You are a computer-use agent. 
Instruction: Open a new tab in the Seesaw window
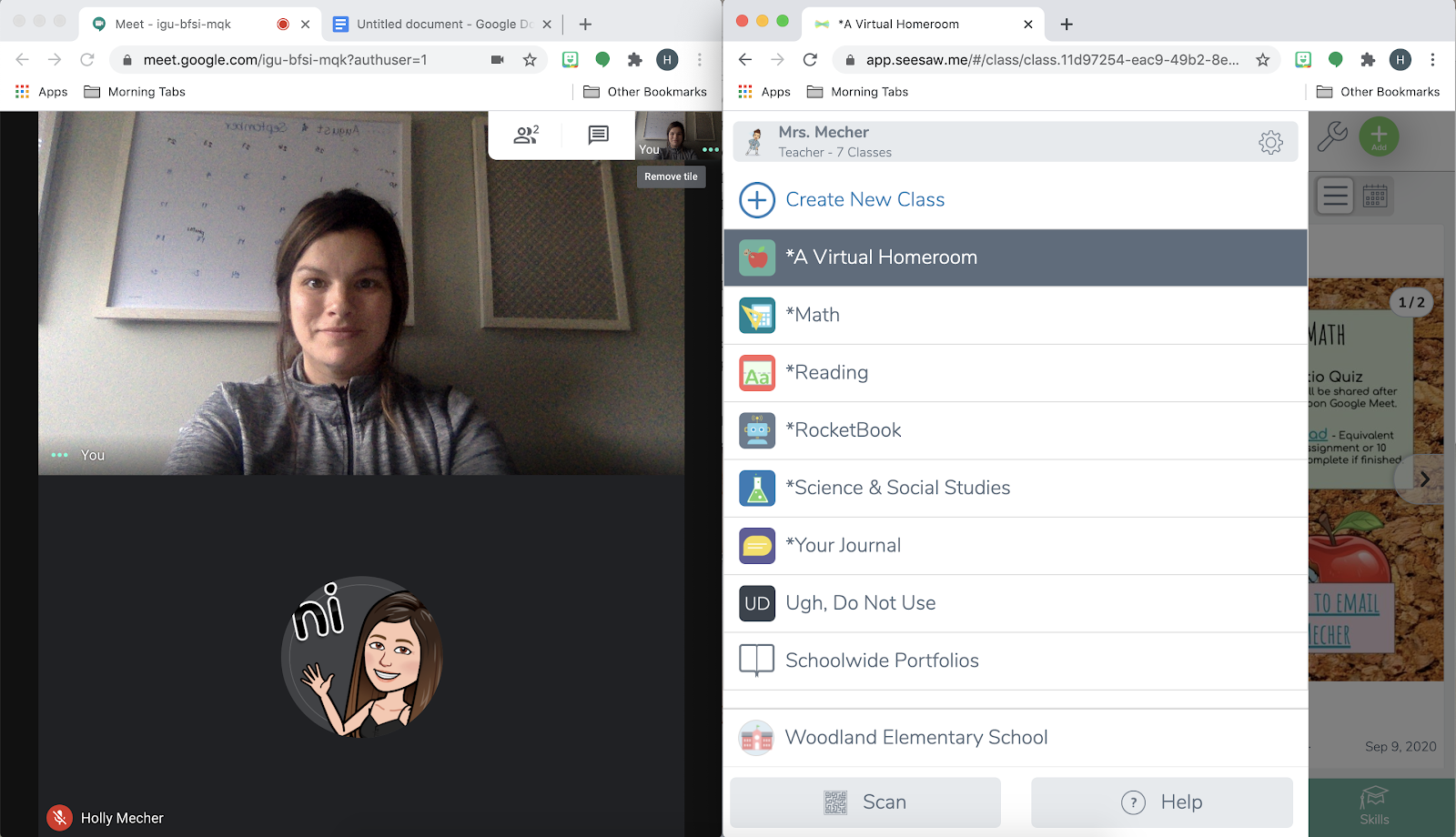pos(1067,25)
